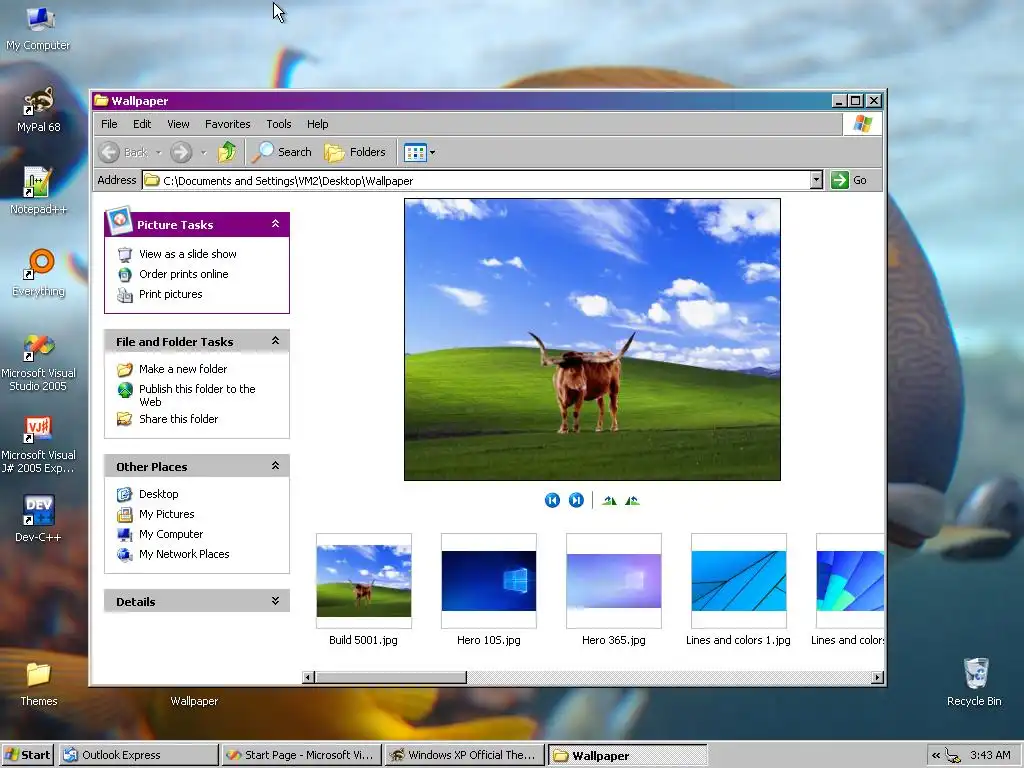Switch to Start Page Microsoft Visual taskbar button
Screen dimensions: 1024x768
point(302,755)
